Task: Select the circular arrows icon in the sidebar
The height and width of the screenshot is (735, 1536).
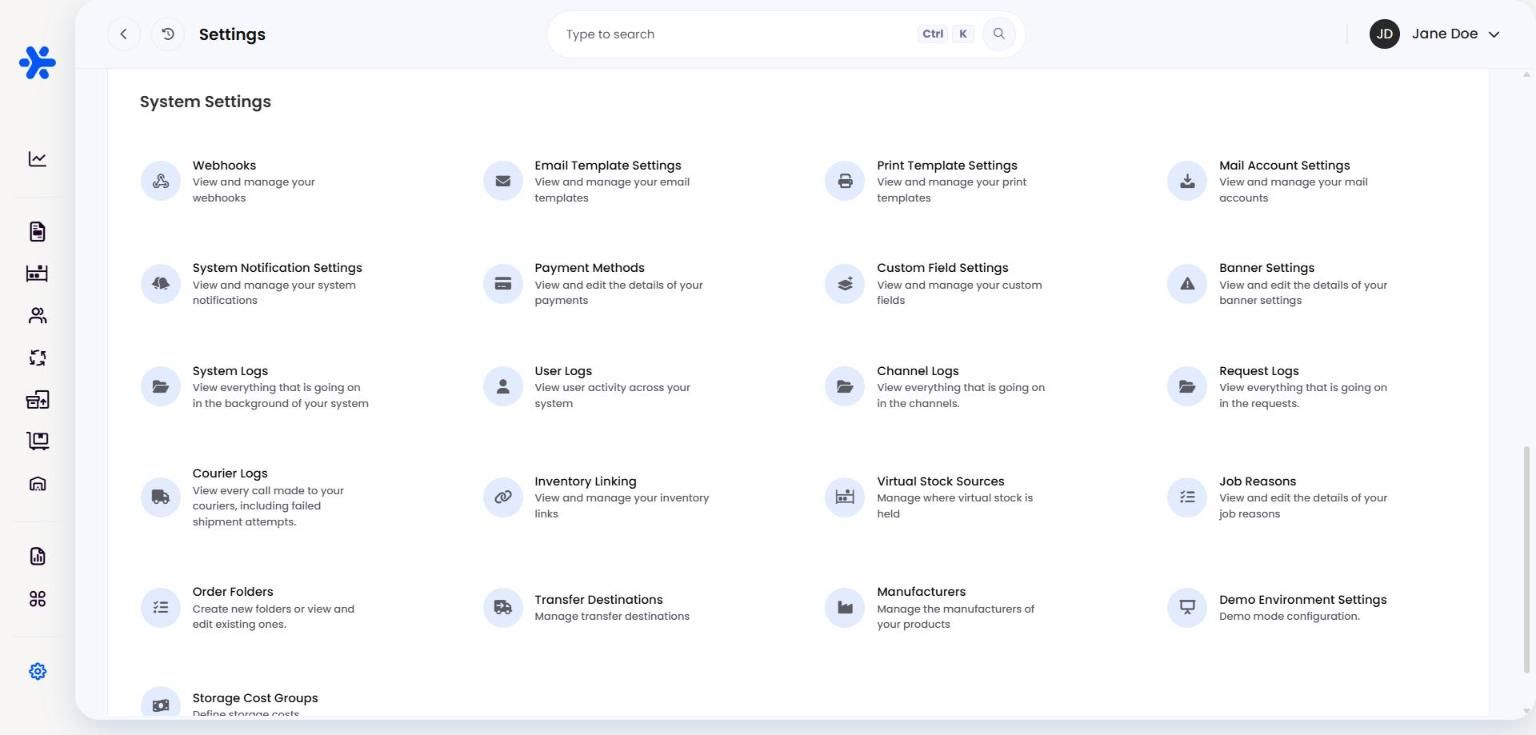Action: coord(37,358)
